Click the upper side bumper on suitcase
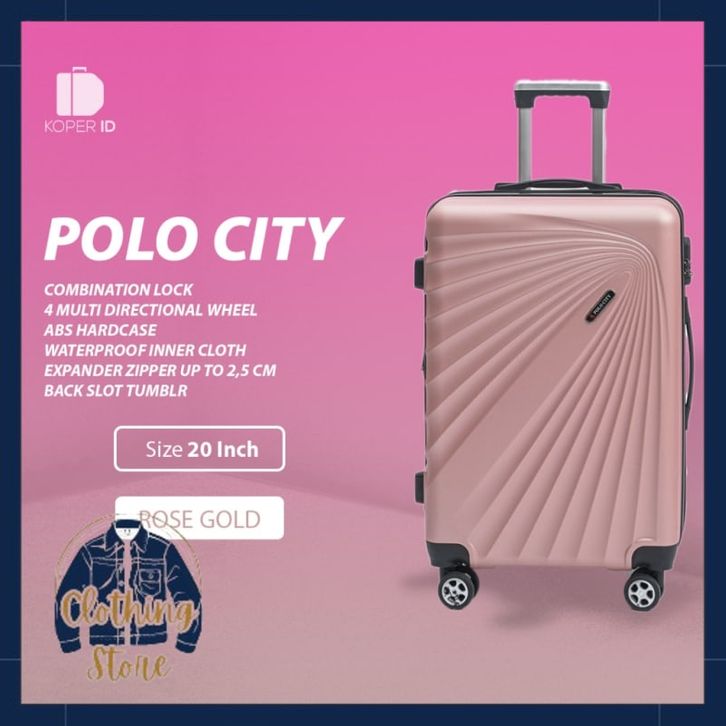This screenshot has height=726, width=726. [418, 271]
